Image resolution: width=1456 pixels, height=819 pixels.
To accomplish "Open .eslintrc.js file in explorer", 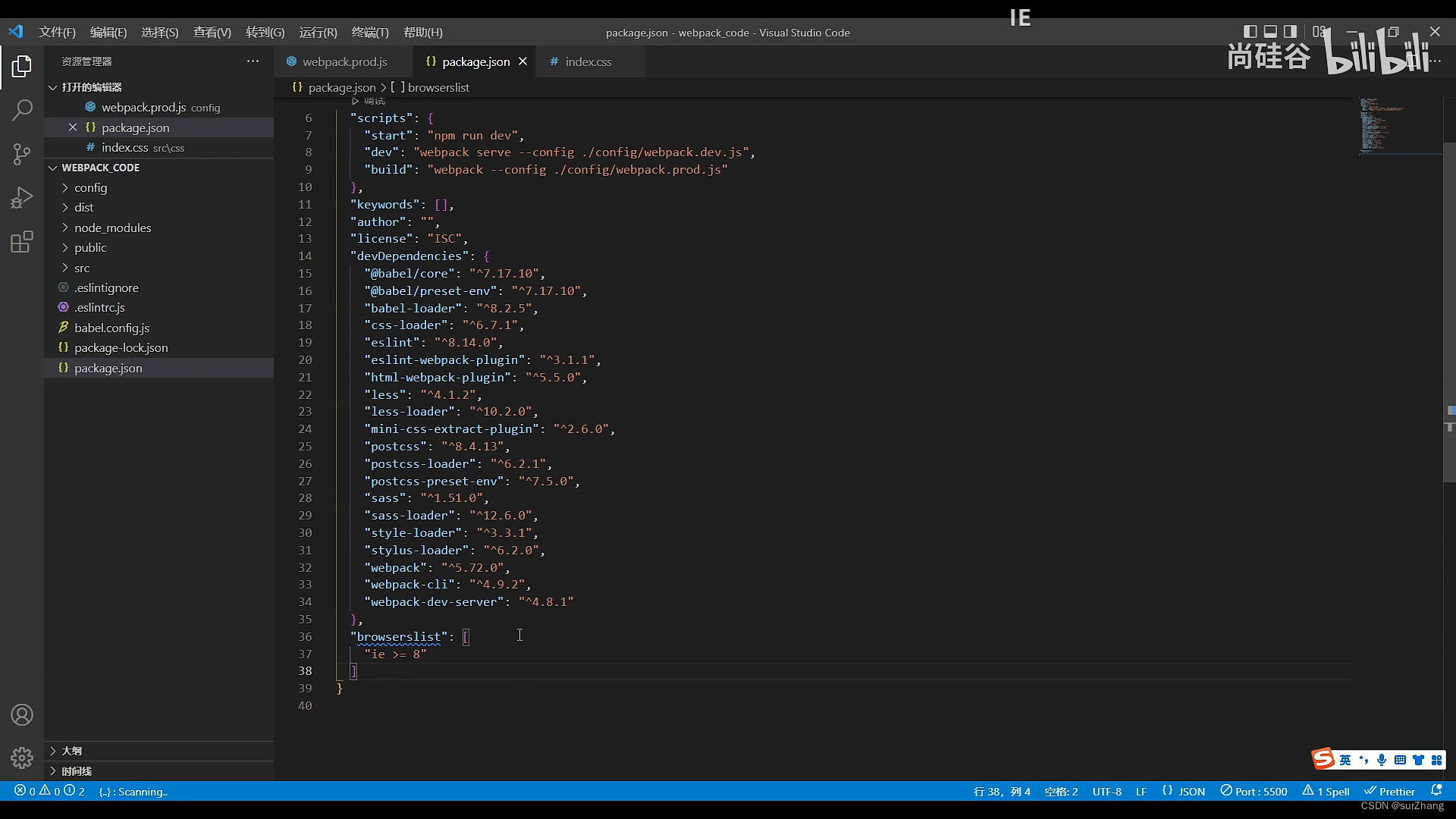I will (x=158, y=307).
